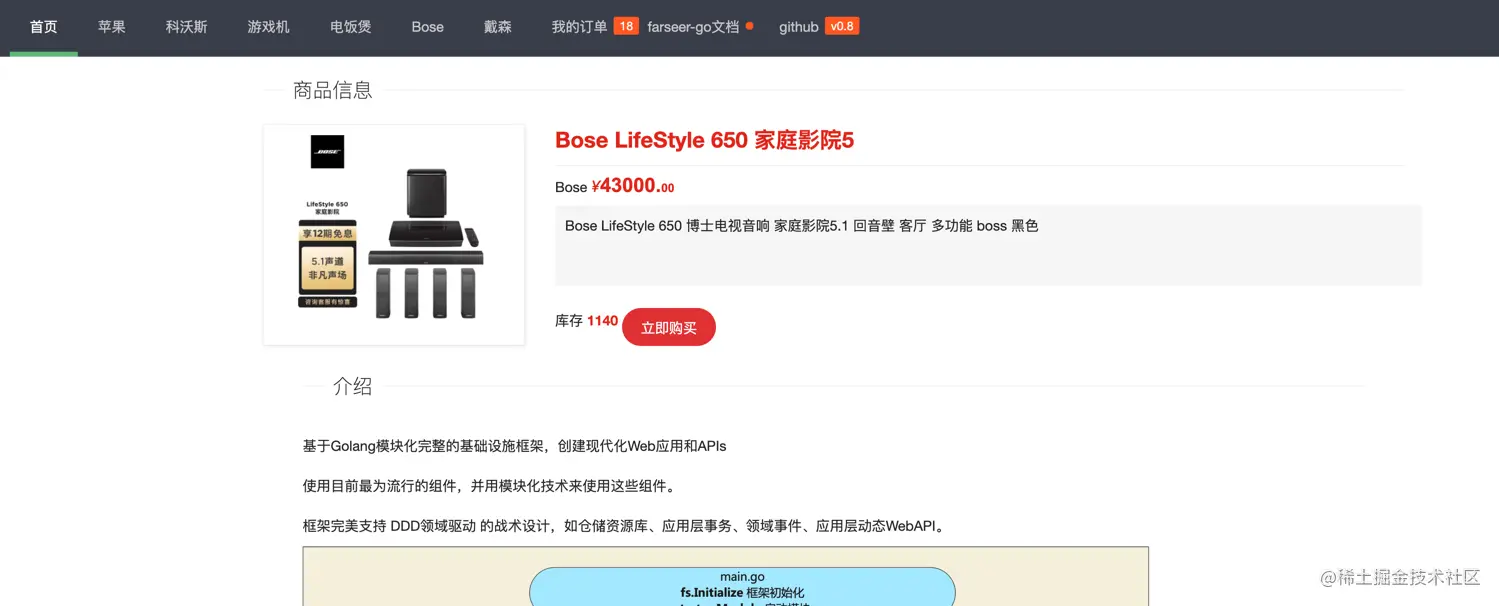Open the 首页 home tab
The image size is (1499, 606).
click(43, 27)
